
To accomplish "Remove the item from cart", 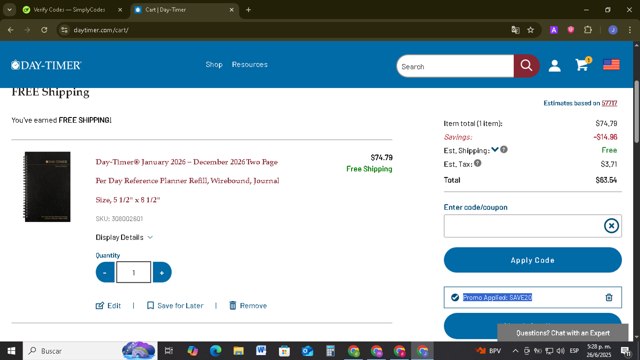I will tap(248, 306).
